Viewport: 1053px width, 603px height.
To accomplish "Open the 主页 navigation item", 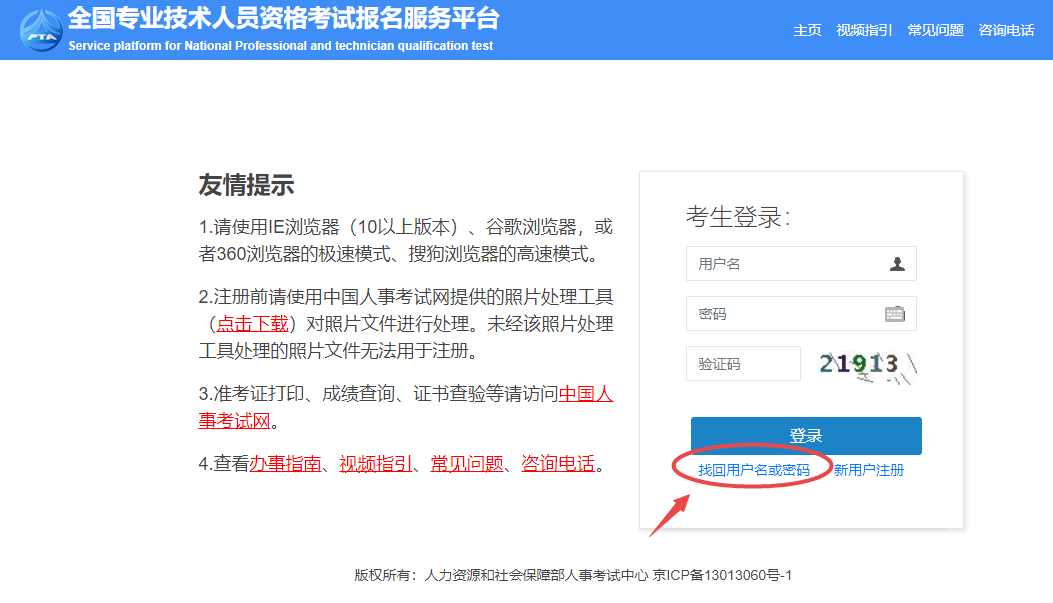I will (808, 30).
